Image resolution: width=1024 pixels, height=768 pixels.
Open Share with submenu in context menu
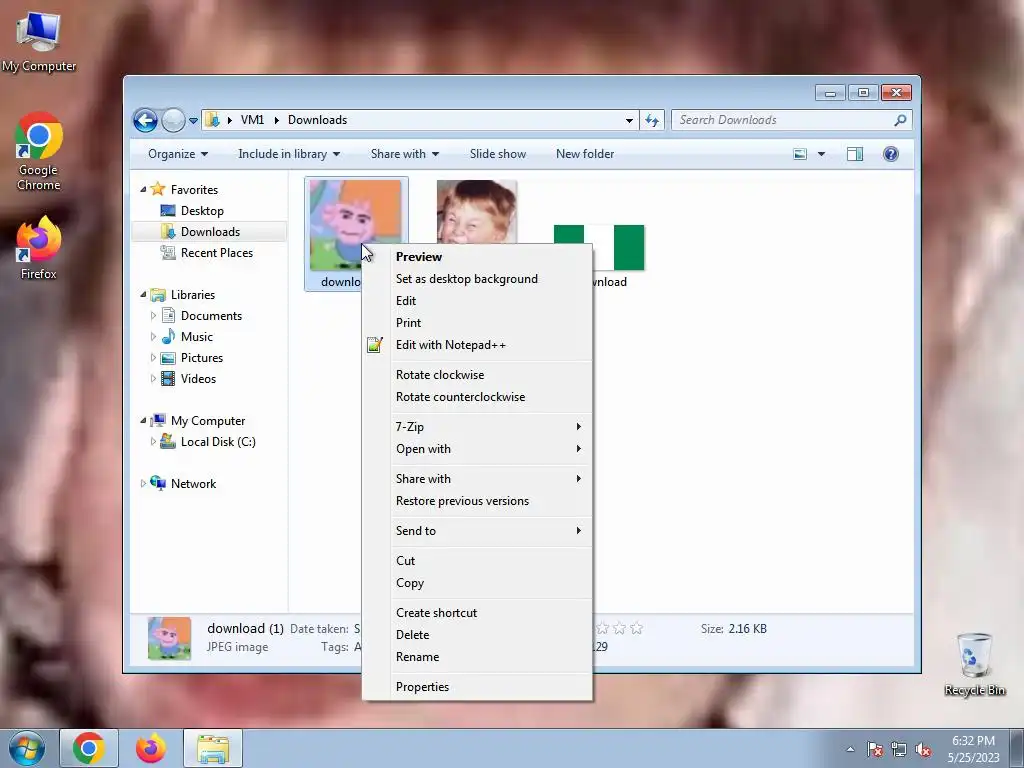(477, 479)
